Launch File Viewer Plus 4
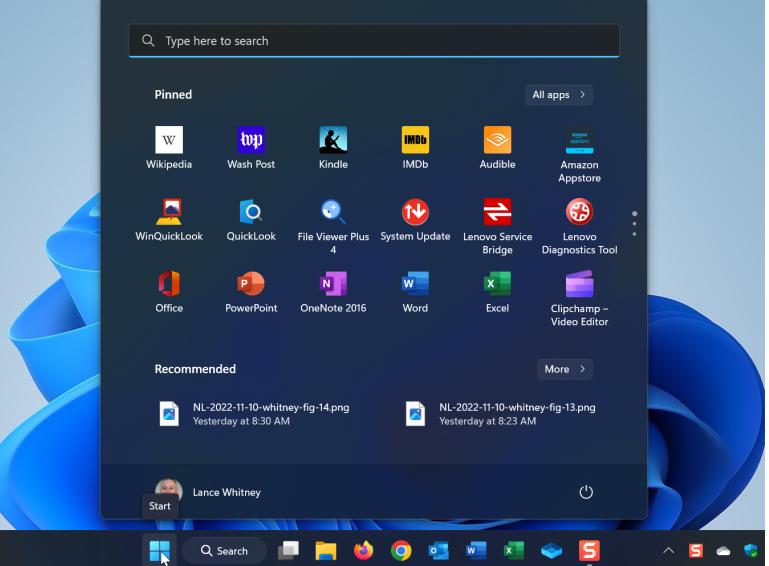769x566 pixels. pyautogui.click(x=333, y=226)
